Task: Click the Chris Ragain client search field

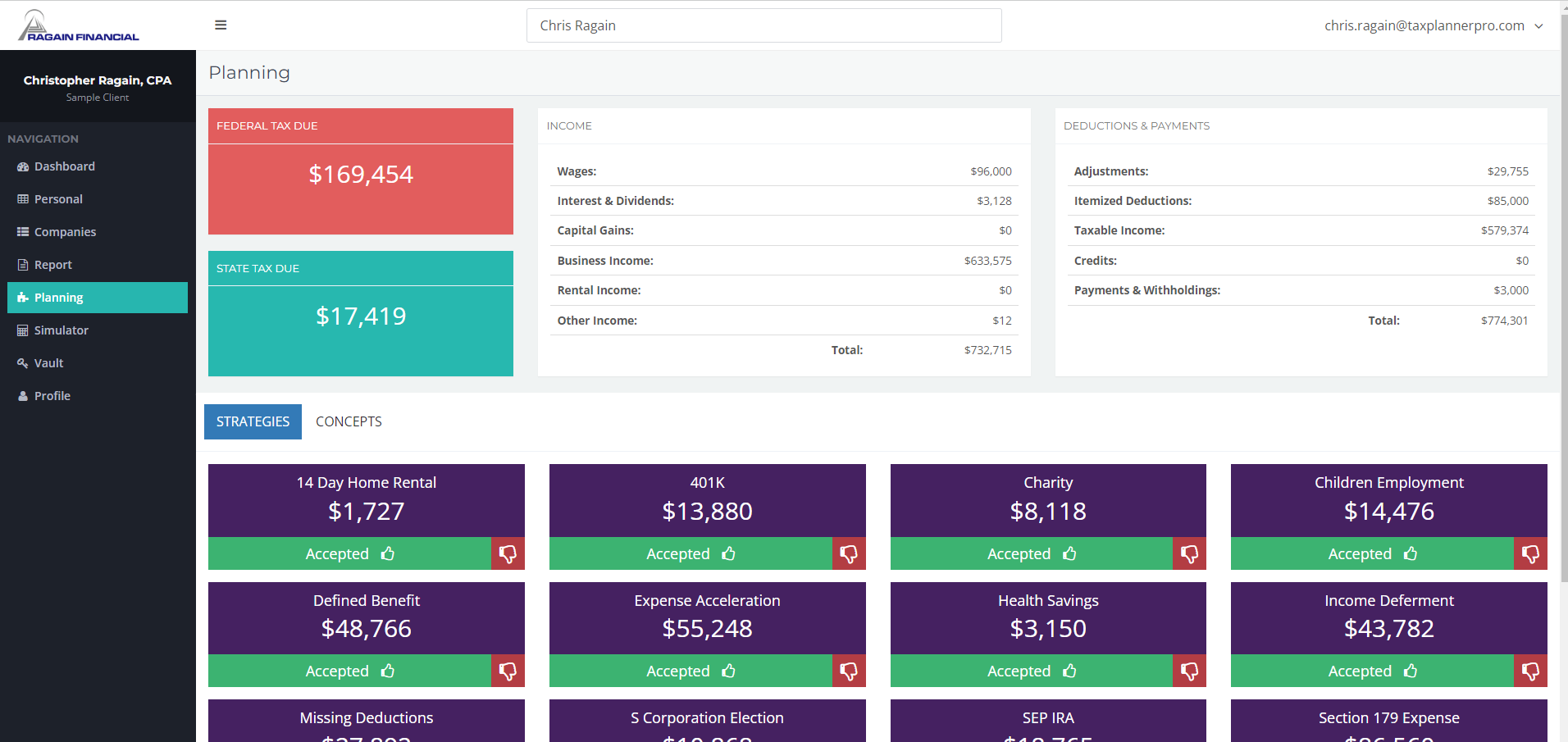Action: click(763, 25)
